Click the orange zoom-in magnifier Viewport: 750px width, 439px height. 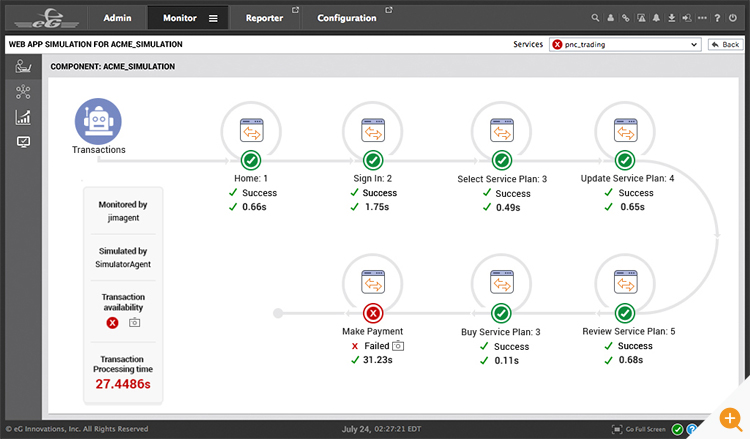[730, 419]
